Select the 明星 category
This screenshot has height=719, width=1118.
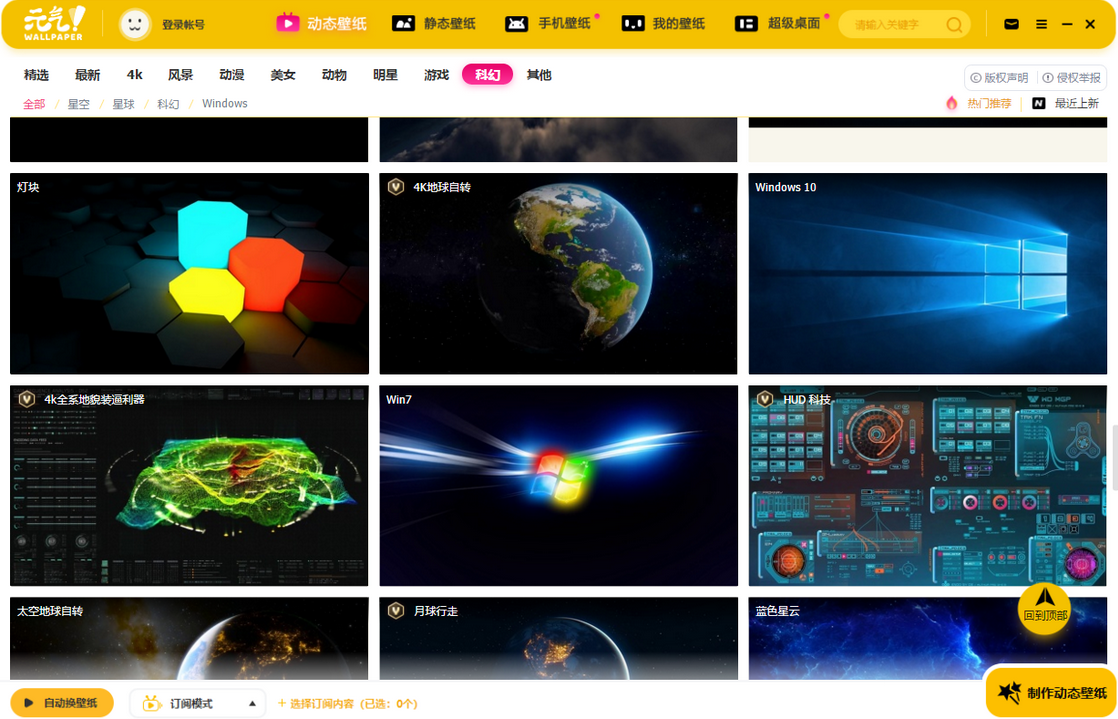[x=386, y=75]
